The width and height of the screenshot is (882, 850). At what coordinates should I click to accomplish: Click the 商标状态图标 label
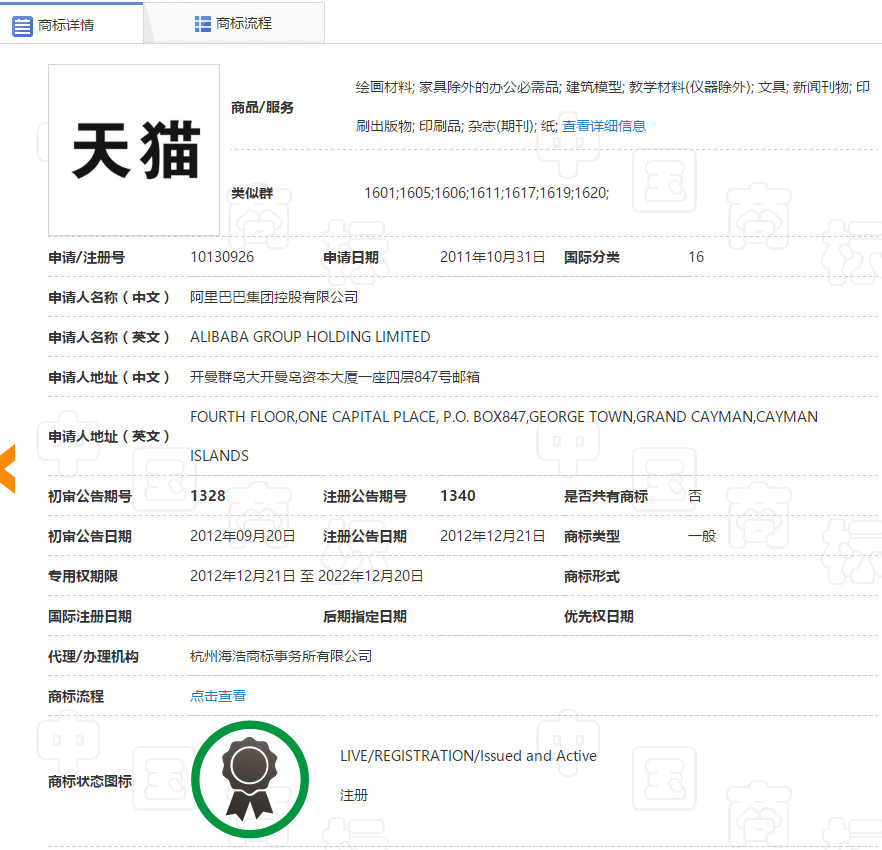tap(89, 781)
